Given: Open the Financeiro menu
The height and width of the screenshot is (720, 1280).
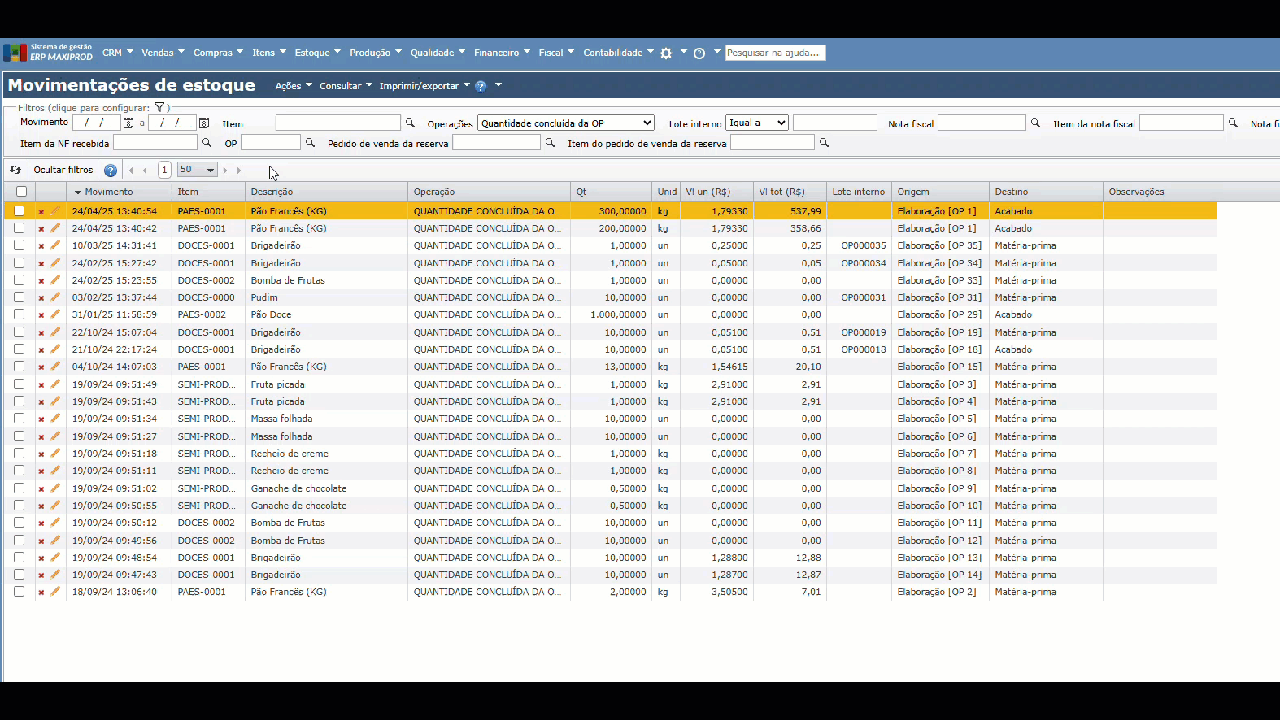Looking at the screenshot, I should [501, 53].
